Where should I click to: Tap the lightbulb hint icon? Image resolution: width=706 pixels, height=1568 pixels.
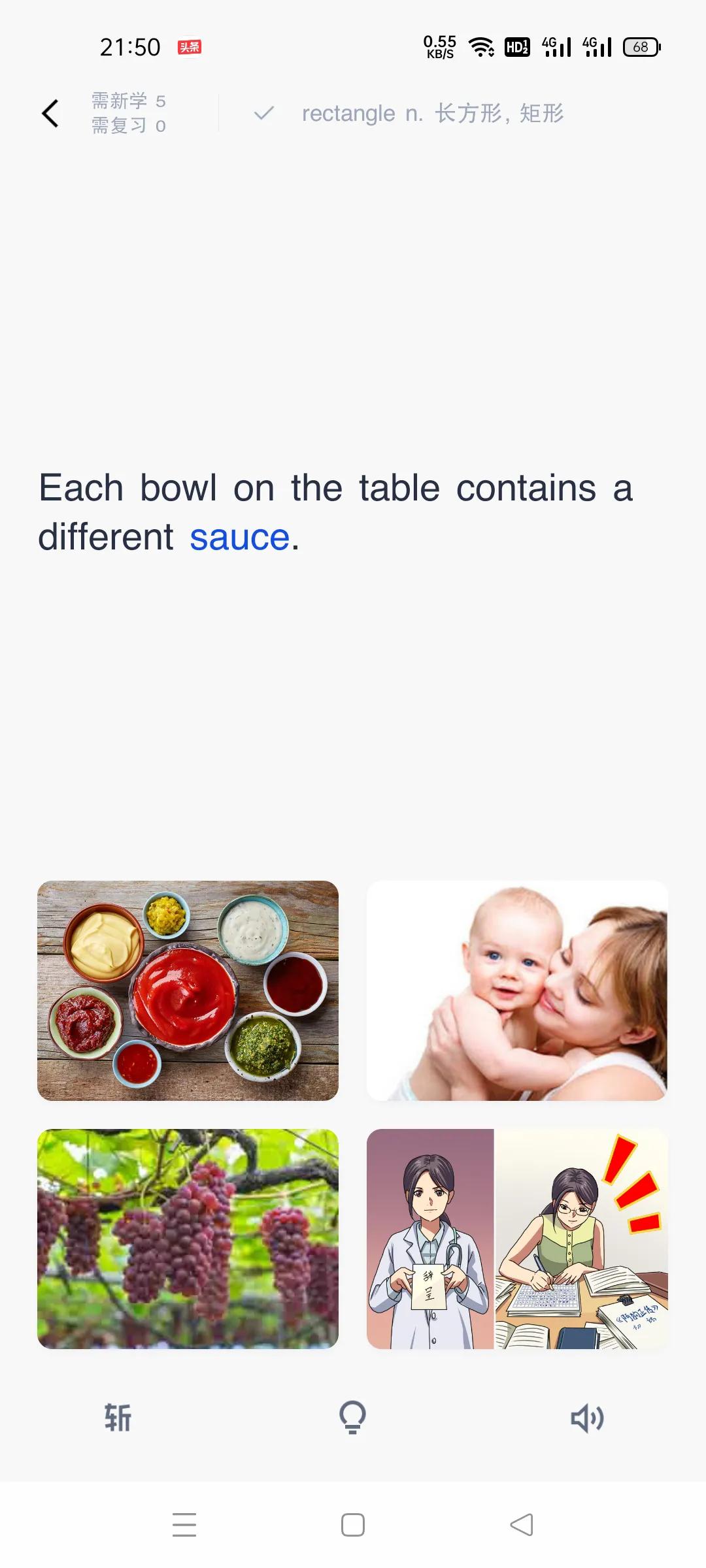coord(352,1418)
